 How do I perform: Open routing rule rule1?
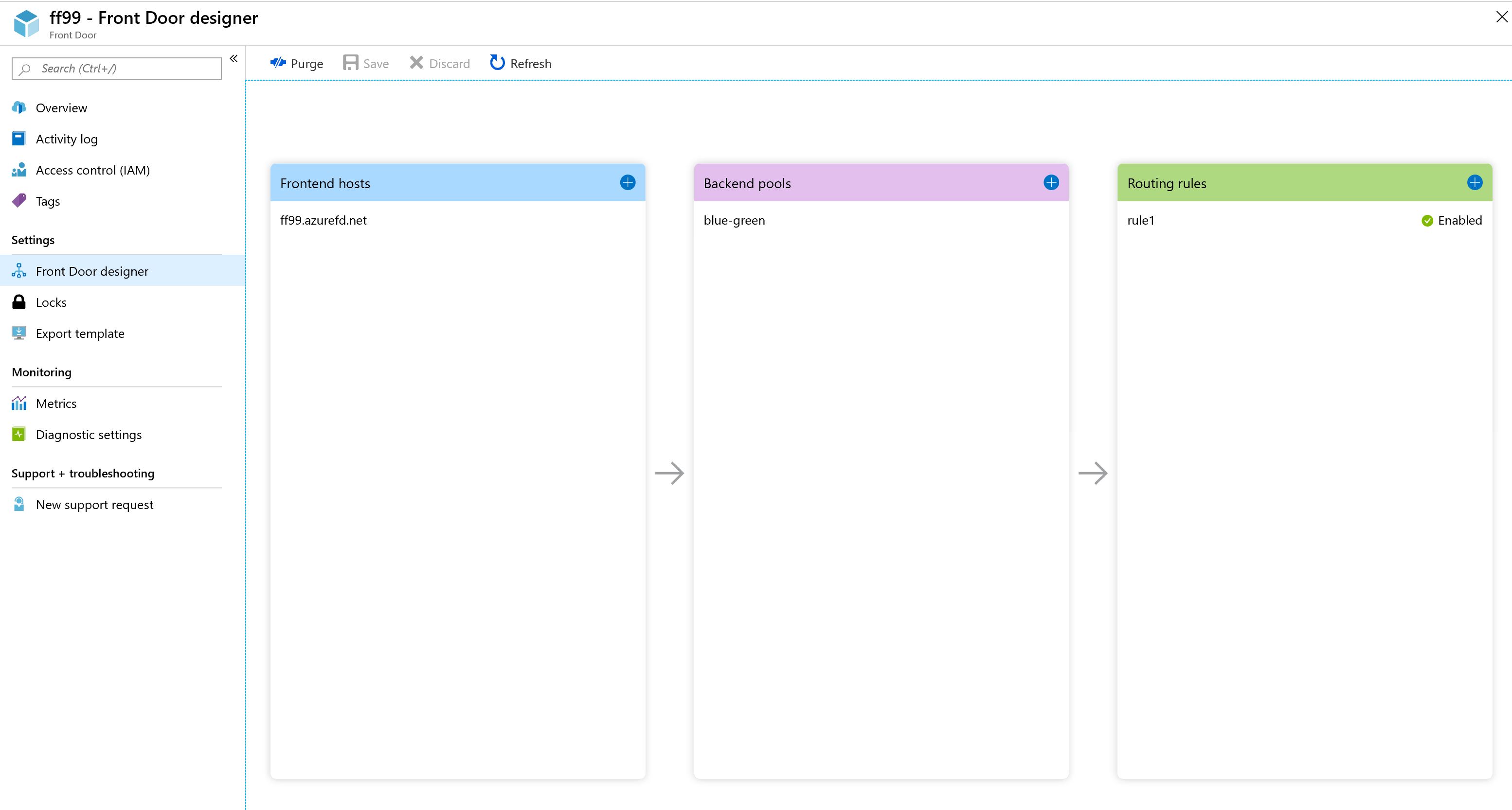point(1140,221)
